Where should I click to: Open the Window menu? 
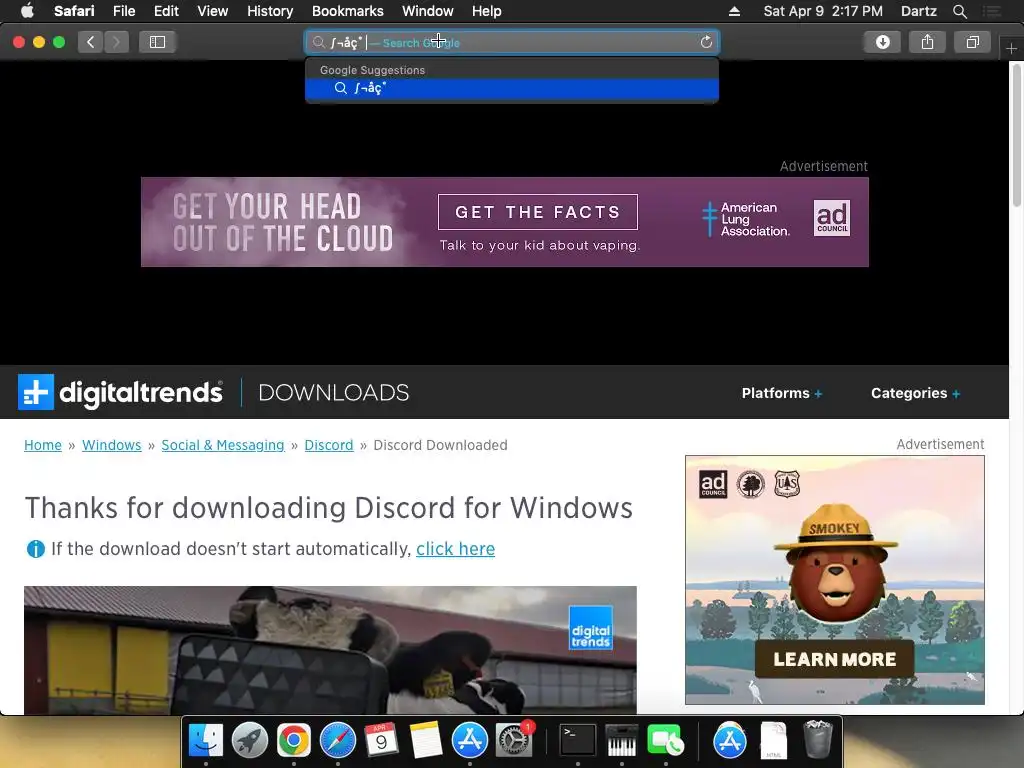coord(428,11)
